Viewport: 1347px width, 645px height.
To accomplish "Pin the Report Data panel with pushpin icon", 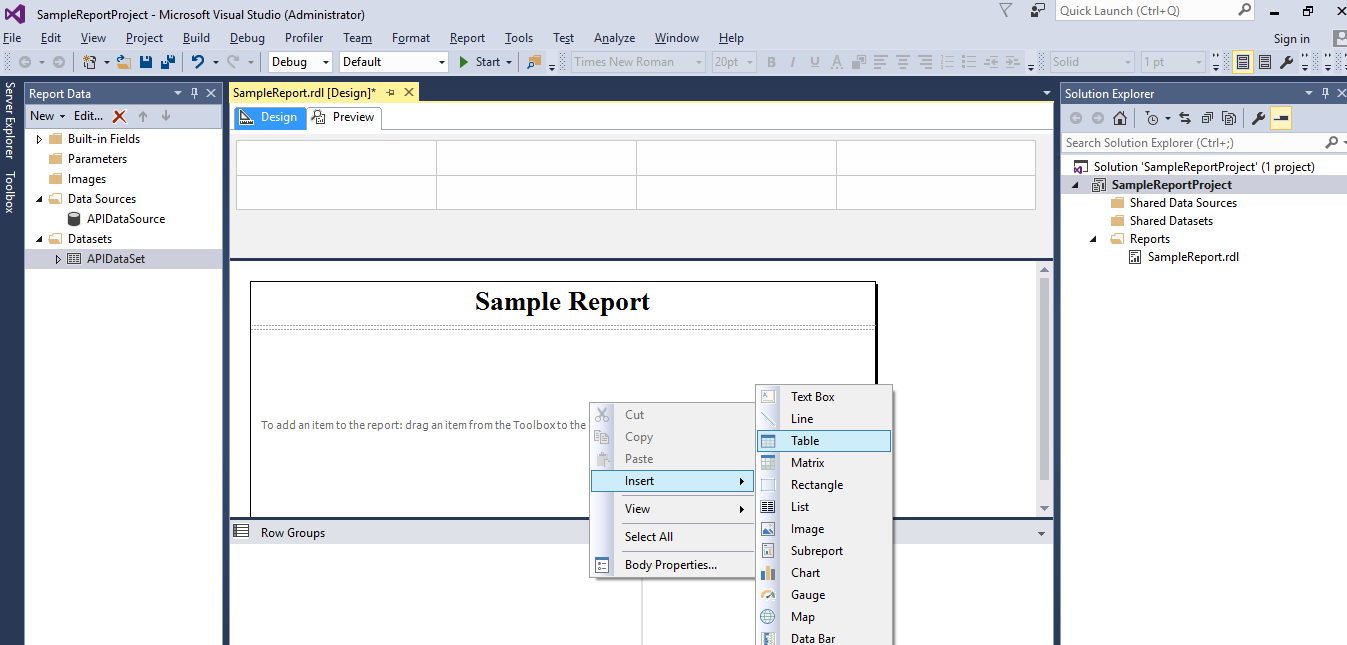I will (x=194, y=93).
